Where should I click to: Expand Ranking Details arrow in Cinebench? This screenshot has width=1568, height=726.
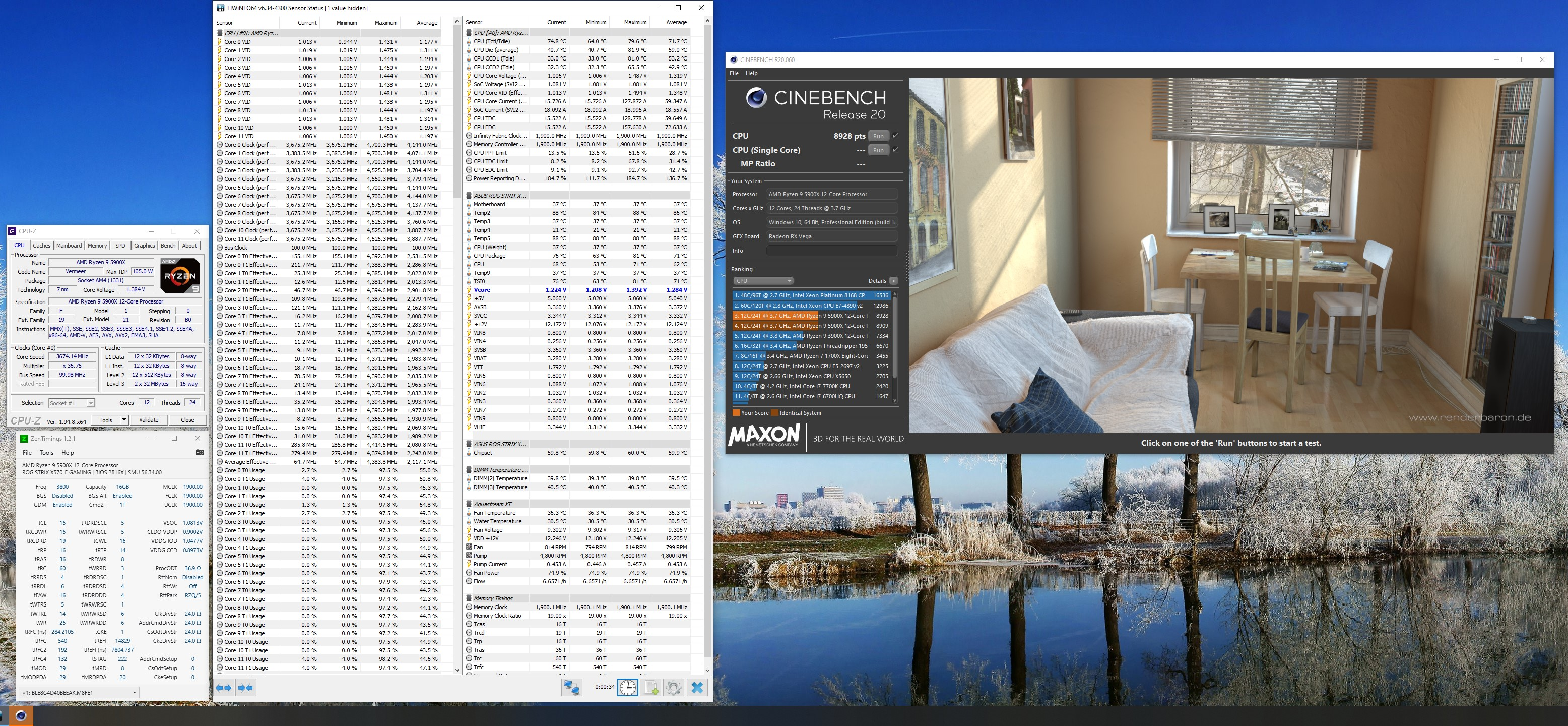(x=893, y=281)
